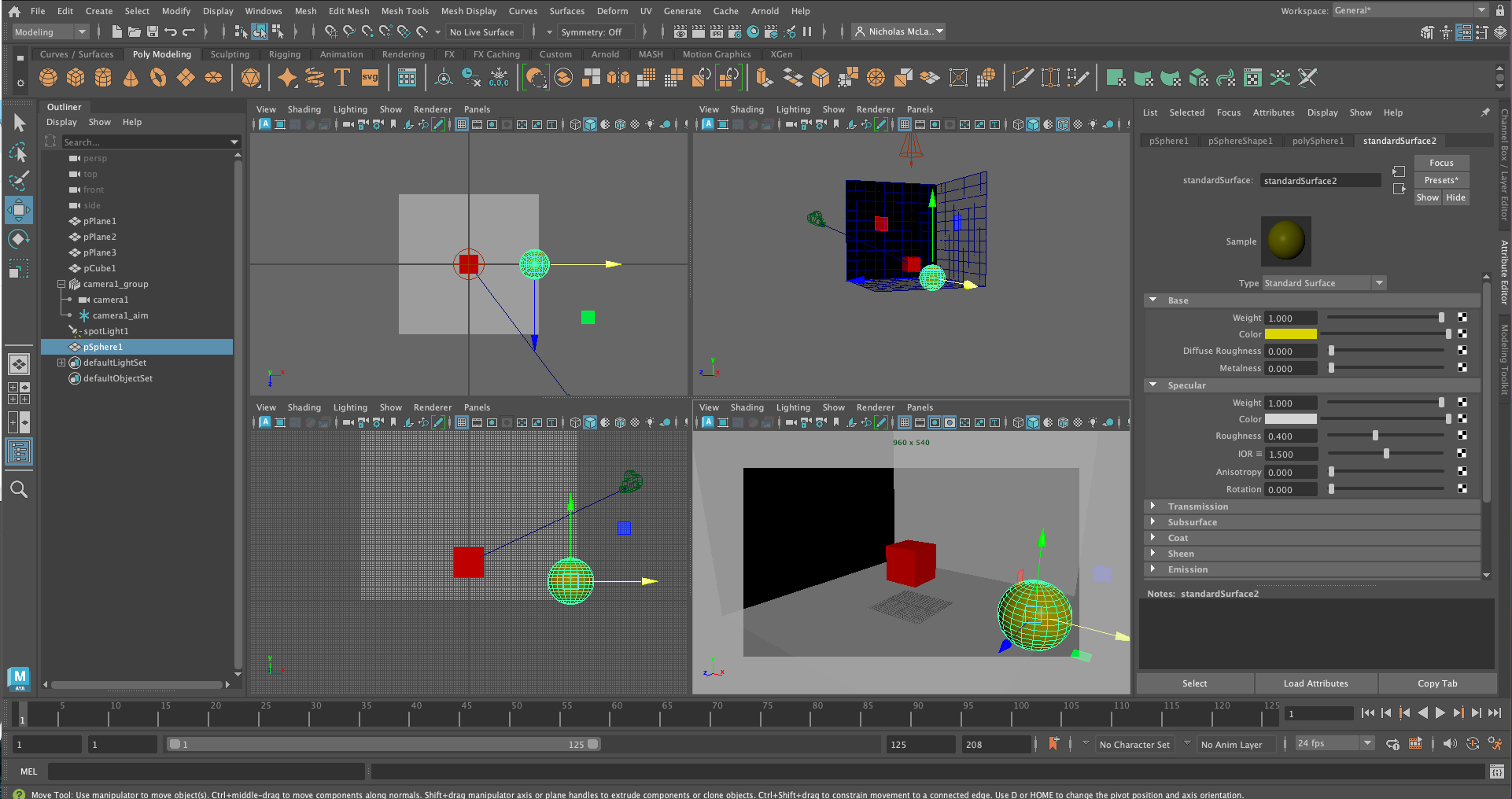This screenshot has height=799, width=1512.
Task: Select the SVG tool on the shelf
Action: pyautogui.click(x=370, y=78)
